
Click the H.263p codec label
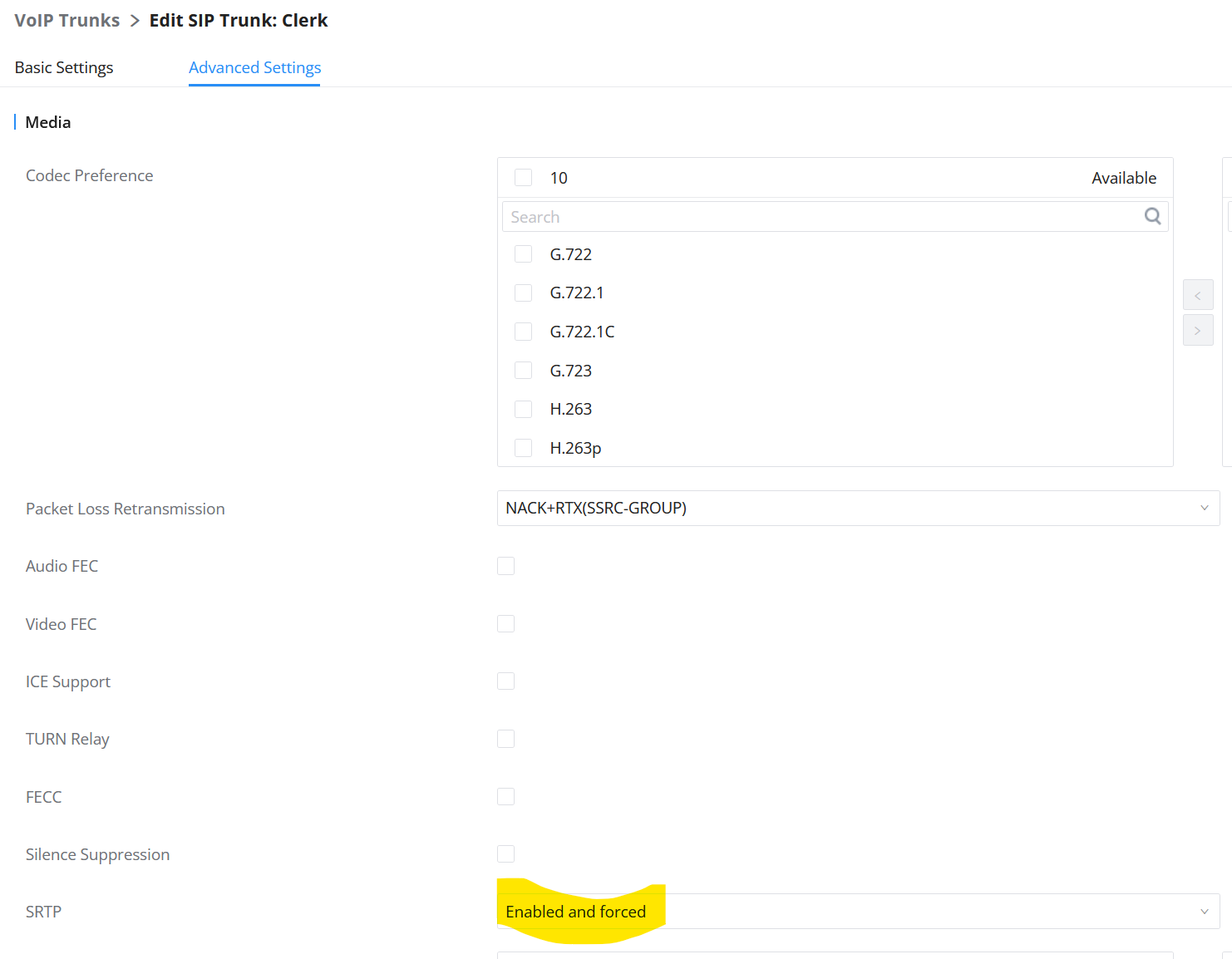click(x=575, y=448)
